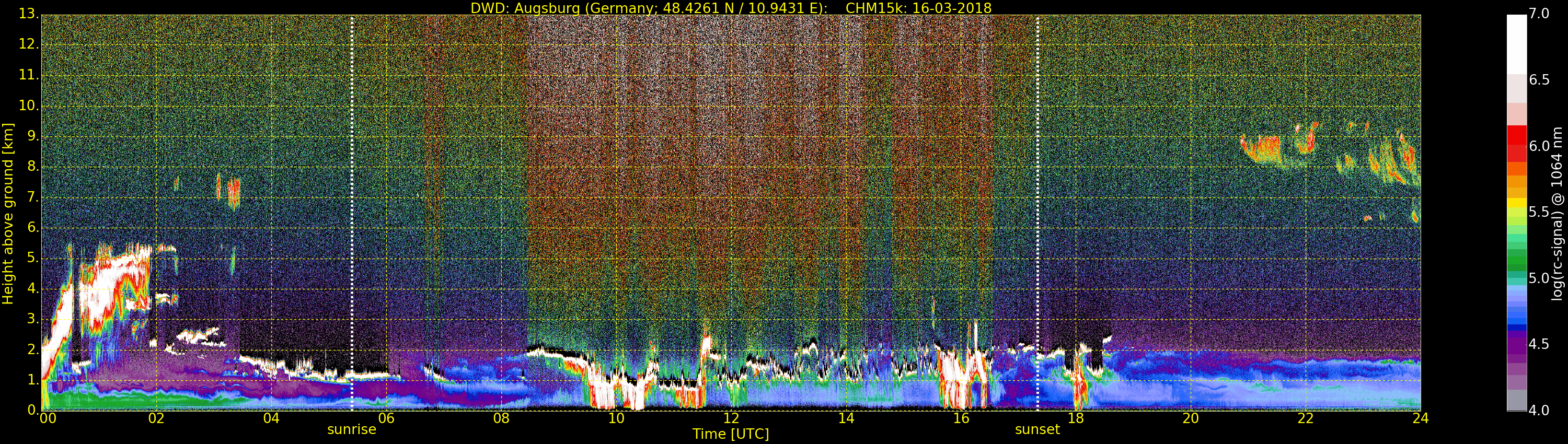Click the white top segment of the colorbar
Image resolution: width=1568 pixels, height=444 pixels.
[1516, 44]
